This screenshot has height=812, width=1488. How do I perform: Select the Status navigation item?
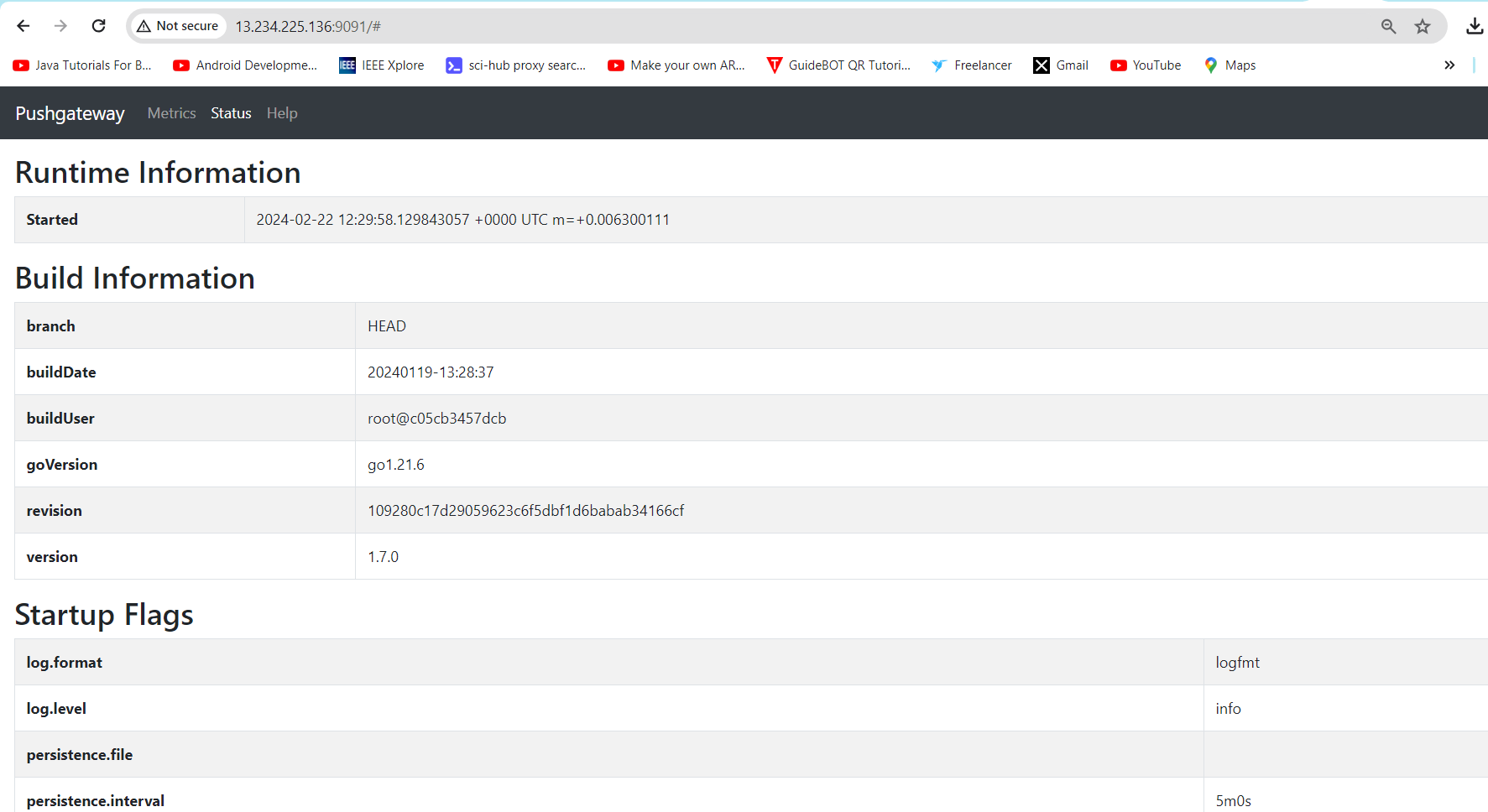pyautogui.click(x=231, y=113)
